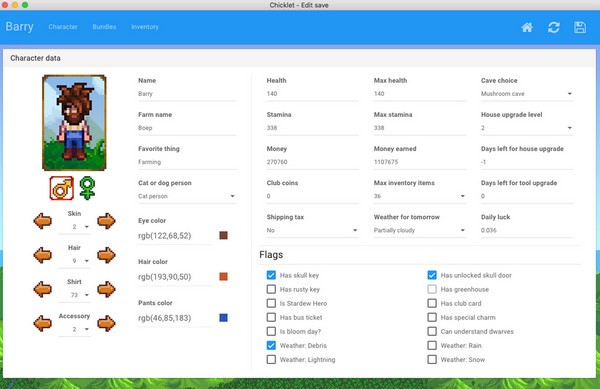The image size is (600, 389).
Task: Click the eye color rgb text field
Action: coord(174,236)
